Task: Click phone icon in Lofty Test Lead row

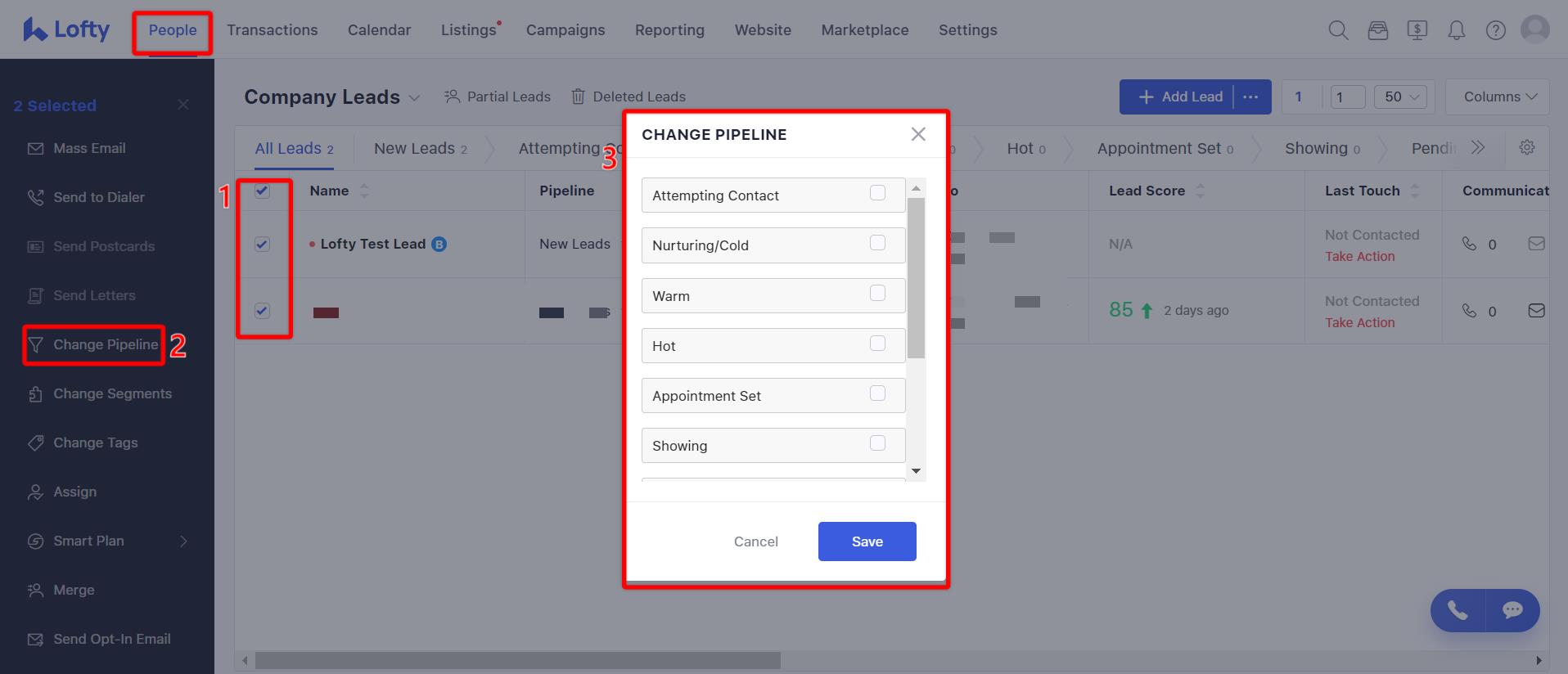Action: click(x=1470, y=244)
